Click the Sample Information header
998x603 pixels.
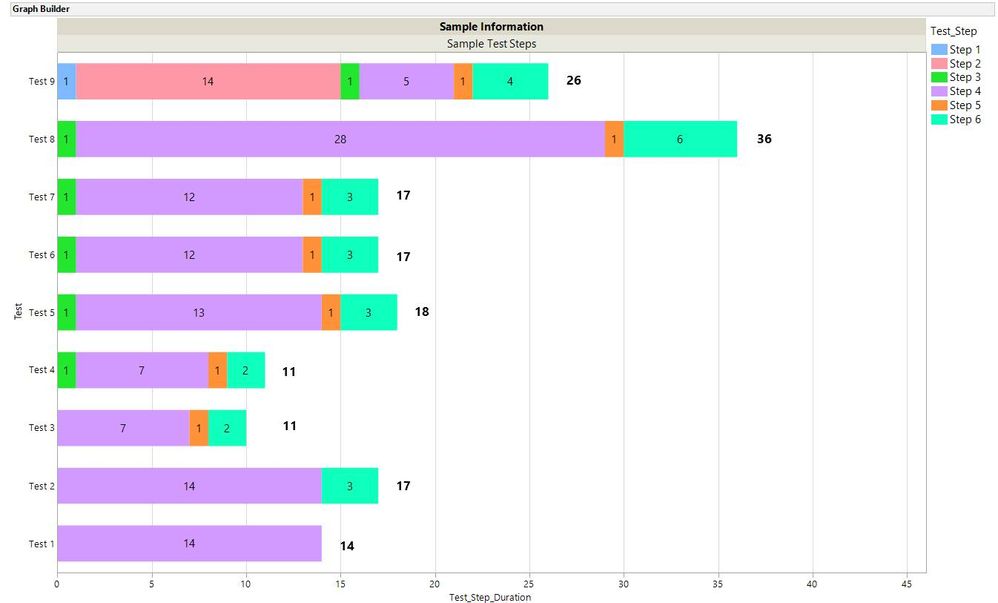491,27
